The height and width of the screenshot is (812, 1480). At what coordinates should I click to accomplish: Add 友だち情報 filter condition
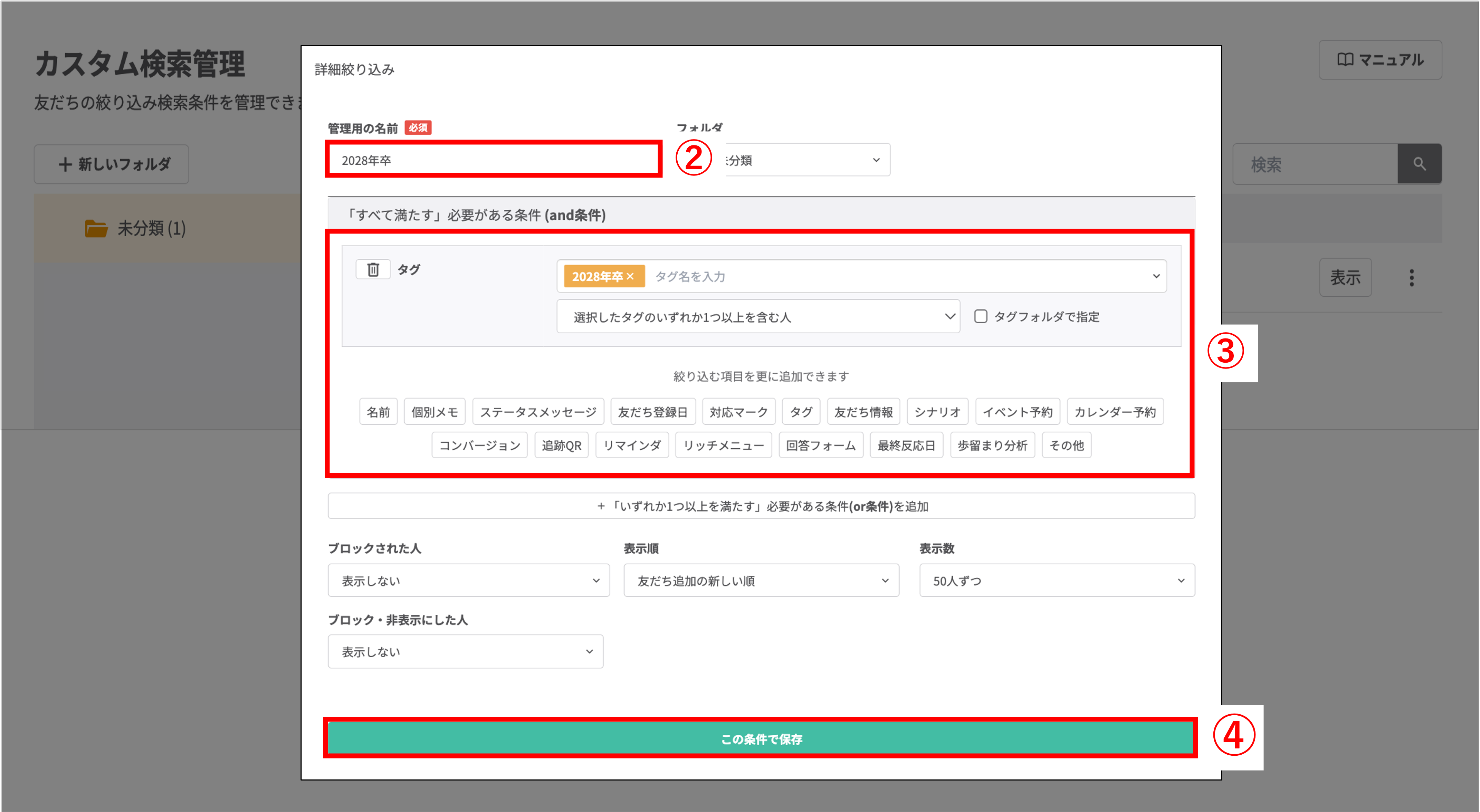[x=863, y=412]
